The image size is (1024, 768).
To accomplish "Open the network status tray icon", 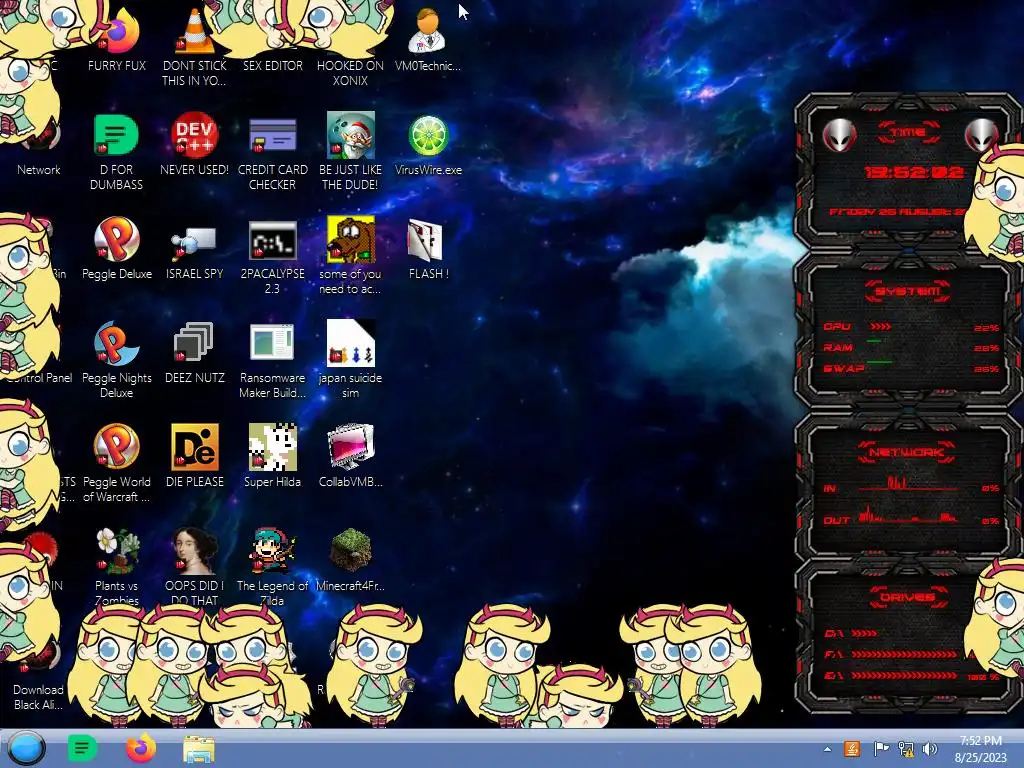I will 906,749.
